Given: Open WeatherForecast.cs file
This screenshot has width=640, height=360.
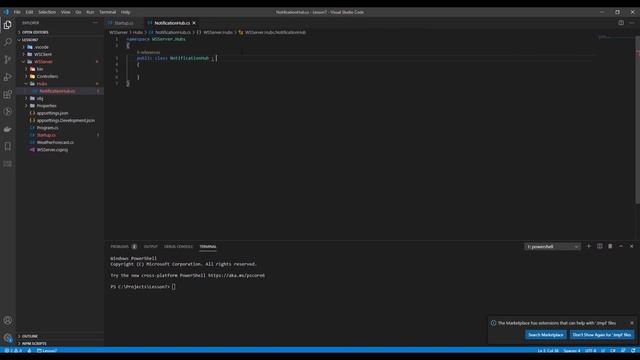Looking at the screenshot, I should tap(55, 142).
